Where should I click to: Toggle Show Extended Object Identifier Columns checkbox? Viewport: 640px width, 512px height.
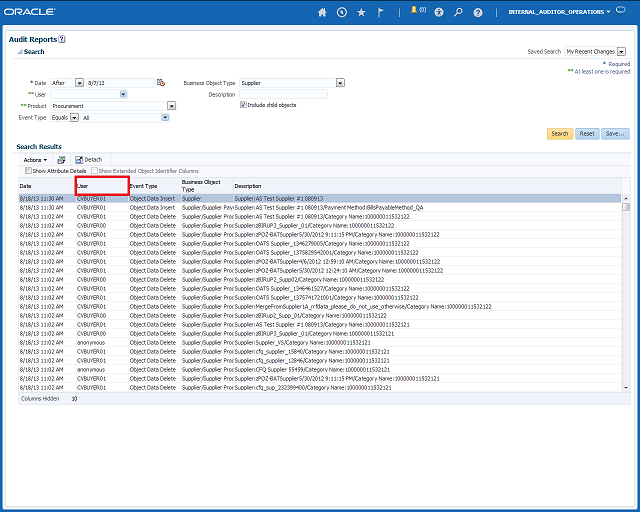[x=94, y=171]
